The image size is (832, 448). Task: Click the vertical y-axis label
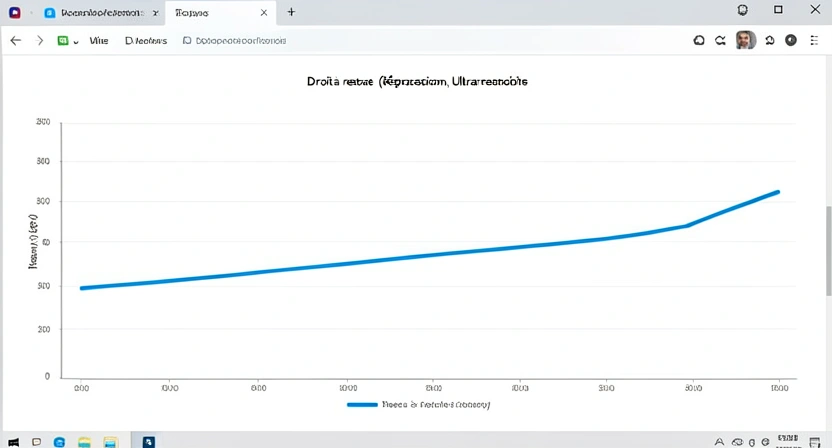point(33,242)
